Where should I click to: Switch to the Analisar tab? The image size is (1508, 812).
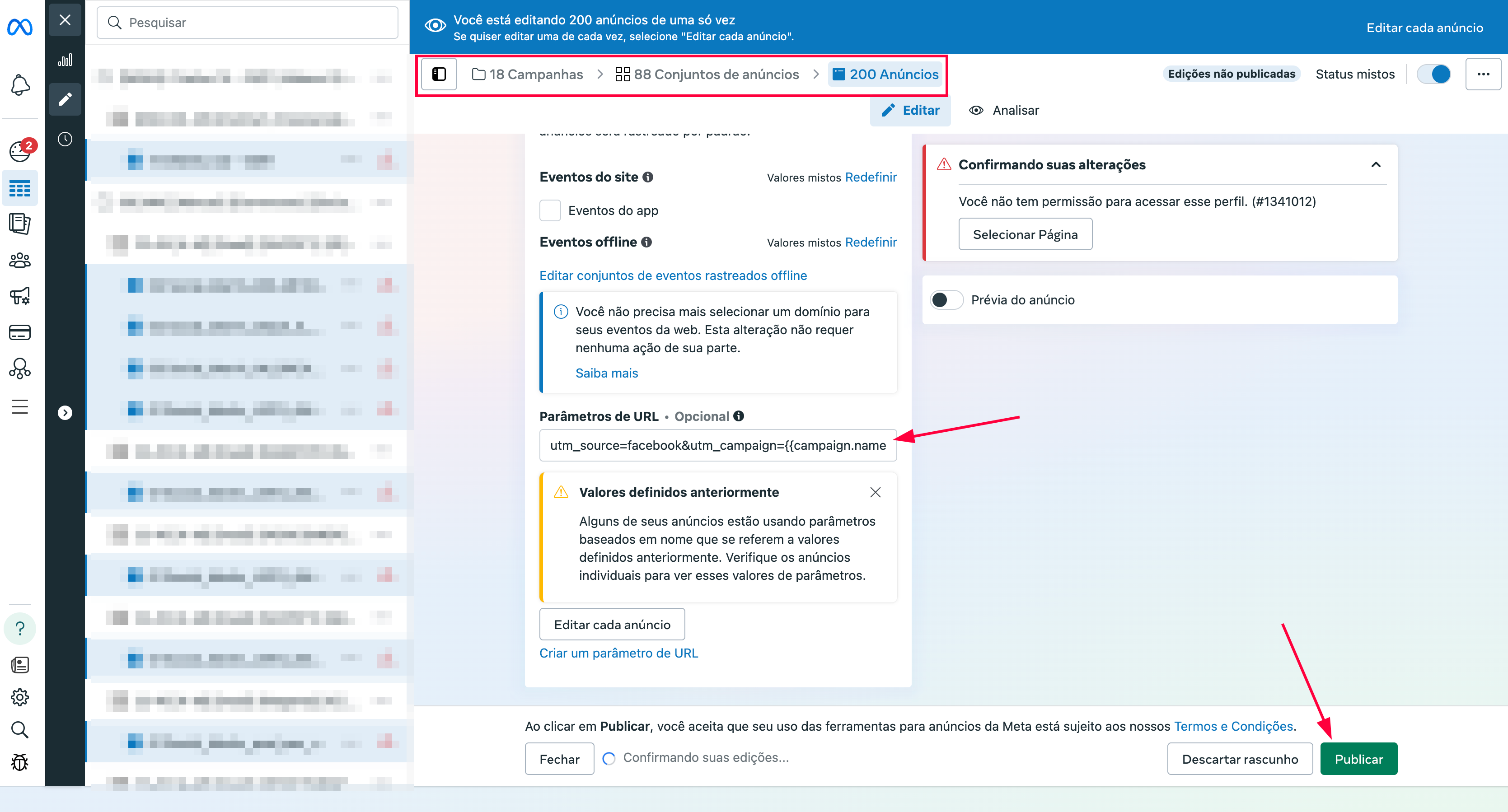tap(1005, 111)
